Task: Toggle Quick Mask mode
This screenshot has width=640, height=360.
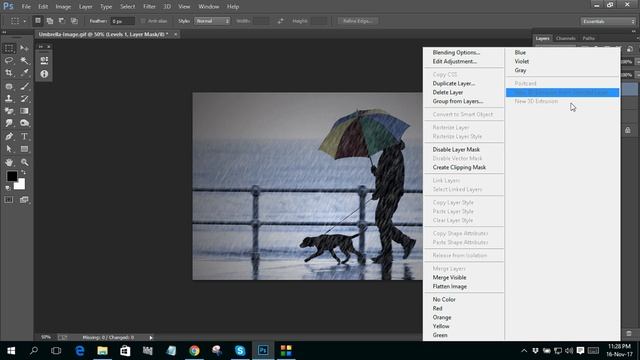Action: click(9, 200)
